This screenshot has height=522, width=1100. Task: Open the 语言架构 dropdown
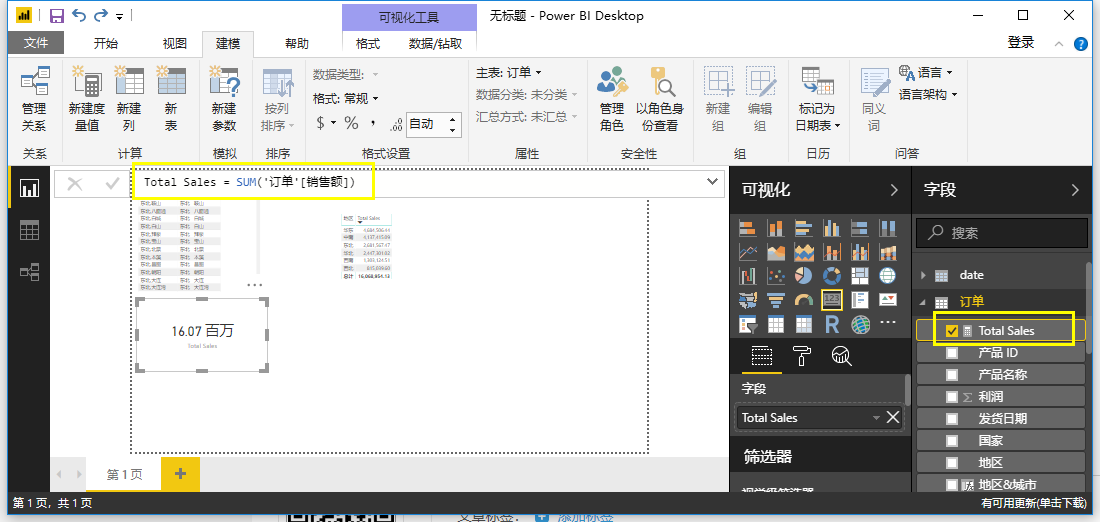tap(928, 94)
